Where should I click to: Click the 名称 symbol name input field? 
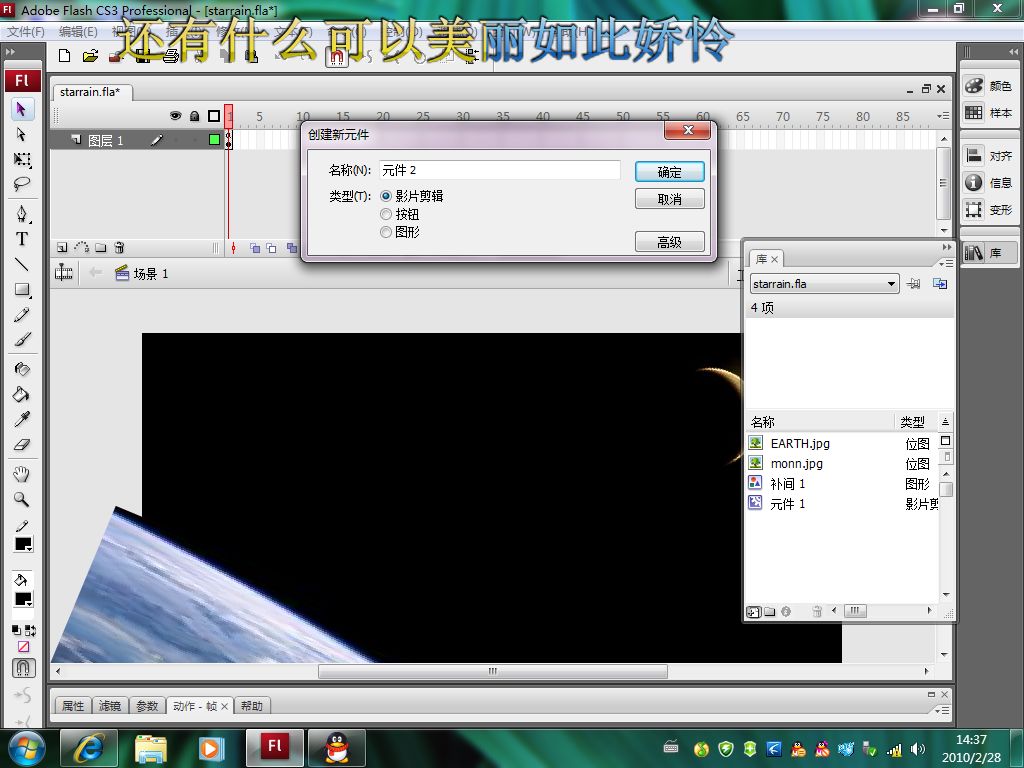point(500,170)
